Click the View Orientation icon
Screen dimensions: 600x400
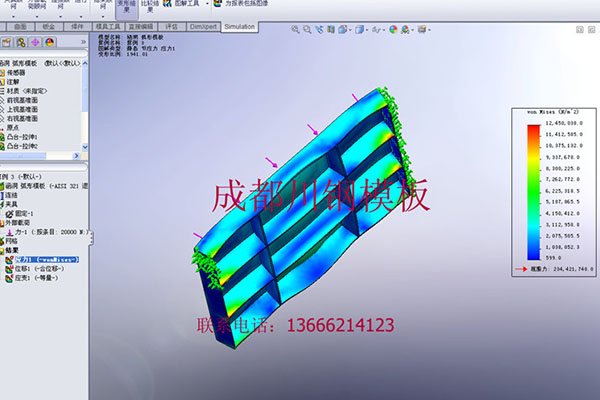[x=342, y=29]
